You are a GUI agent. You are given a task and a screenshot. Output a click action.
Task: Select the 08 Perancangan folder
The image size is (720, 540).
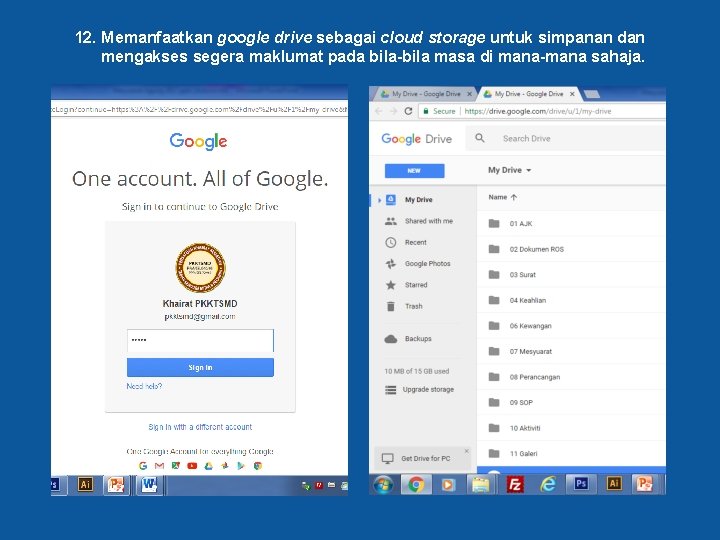pyautogui.click(x=571, y=377)
